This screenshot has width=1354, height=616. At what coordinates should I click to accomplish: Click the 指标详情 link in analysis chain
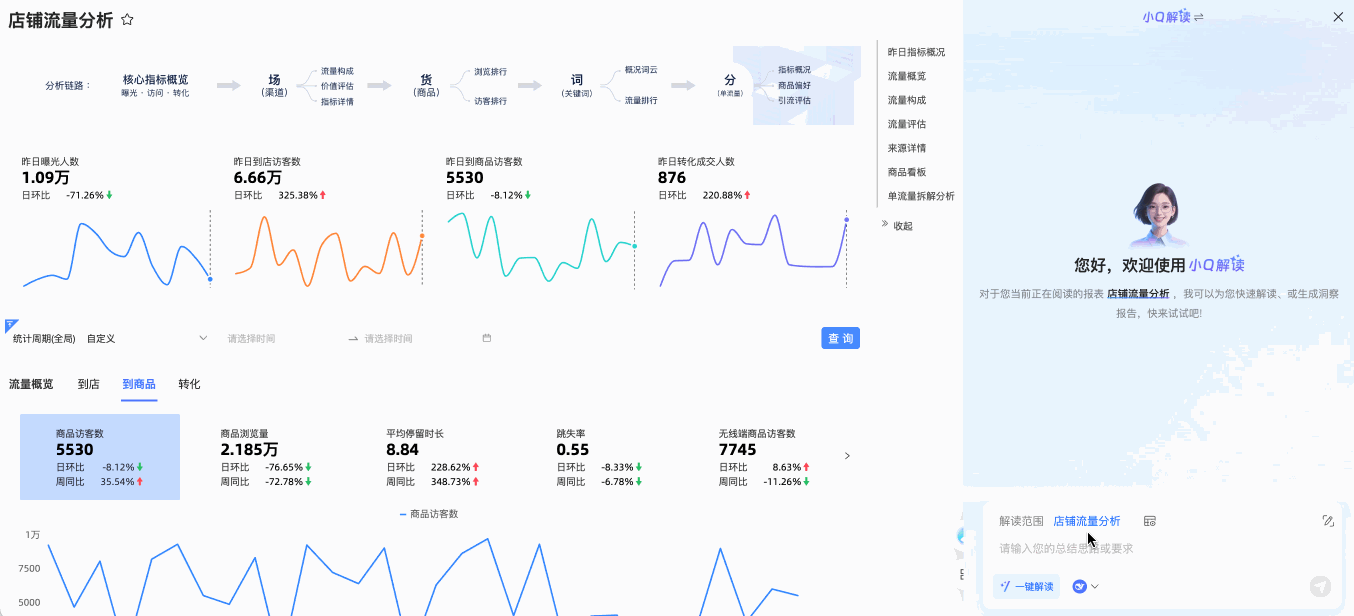[x=337, y=101]
